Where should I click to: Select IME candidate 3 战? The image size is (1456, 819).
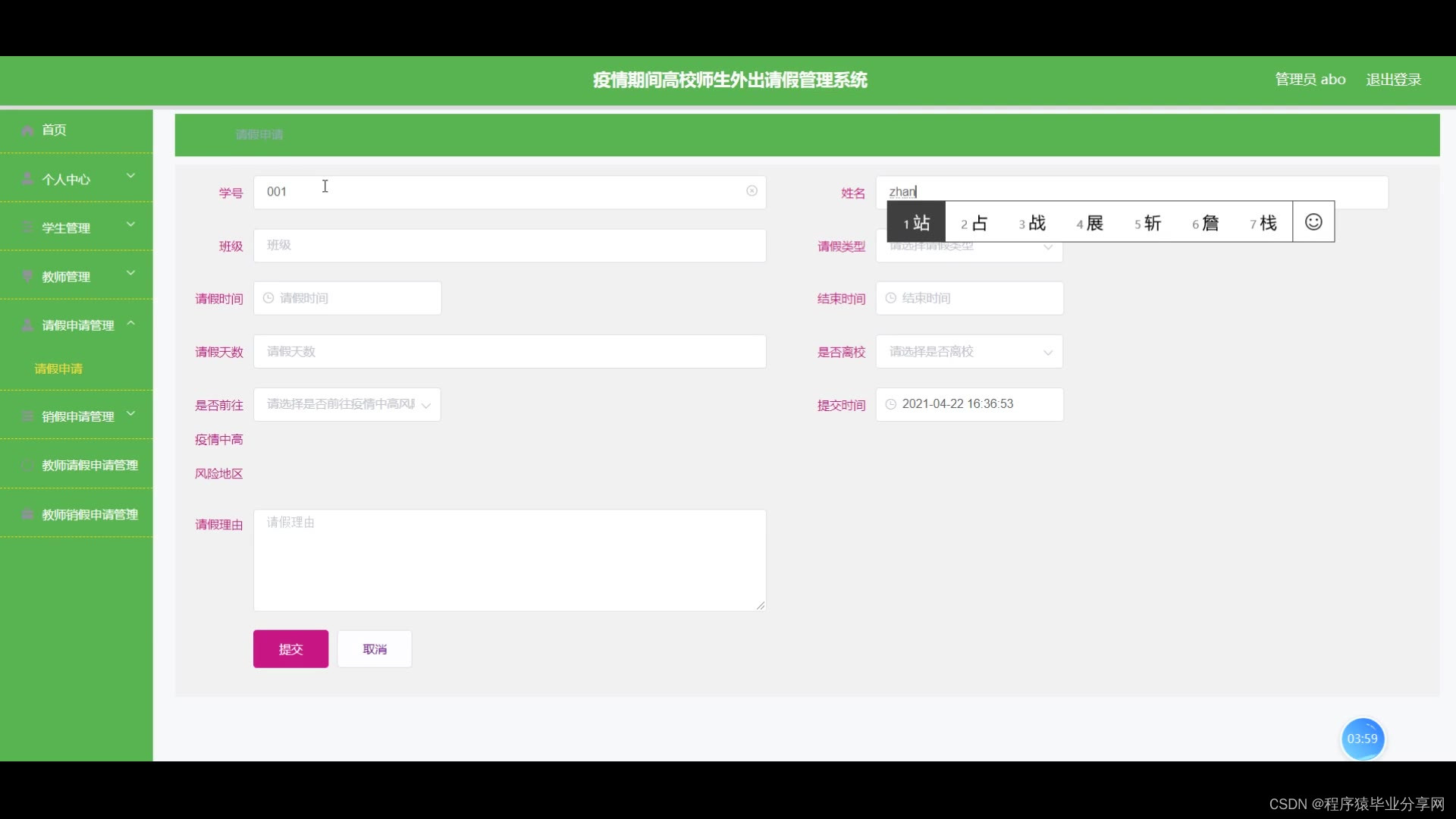click(1032, 223)
